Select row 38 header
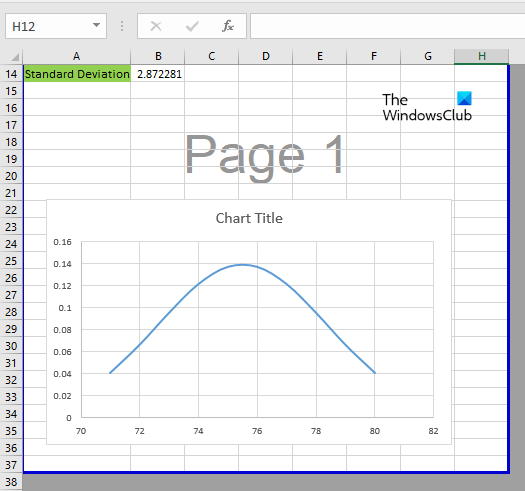 click(x=11, y=482)
